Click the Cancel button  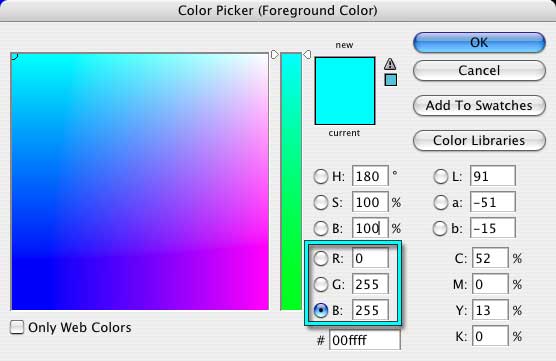(479, 71)
